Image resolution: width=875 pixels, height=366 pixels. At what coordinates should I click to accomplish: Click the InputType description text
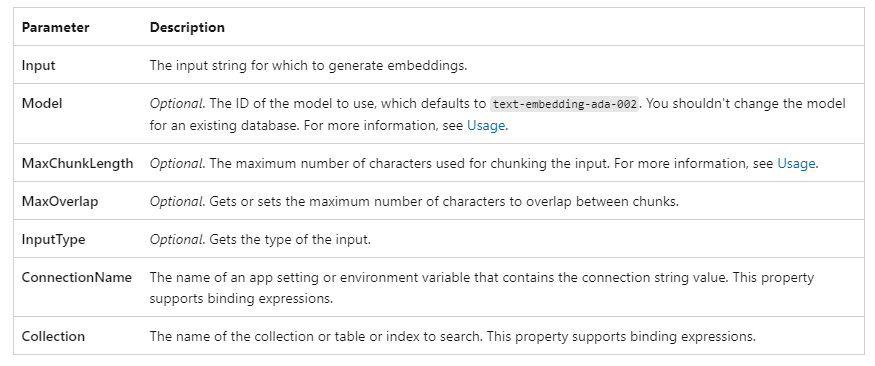coord(260,239)
